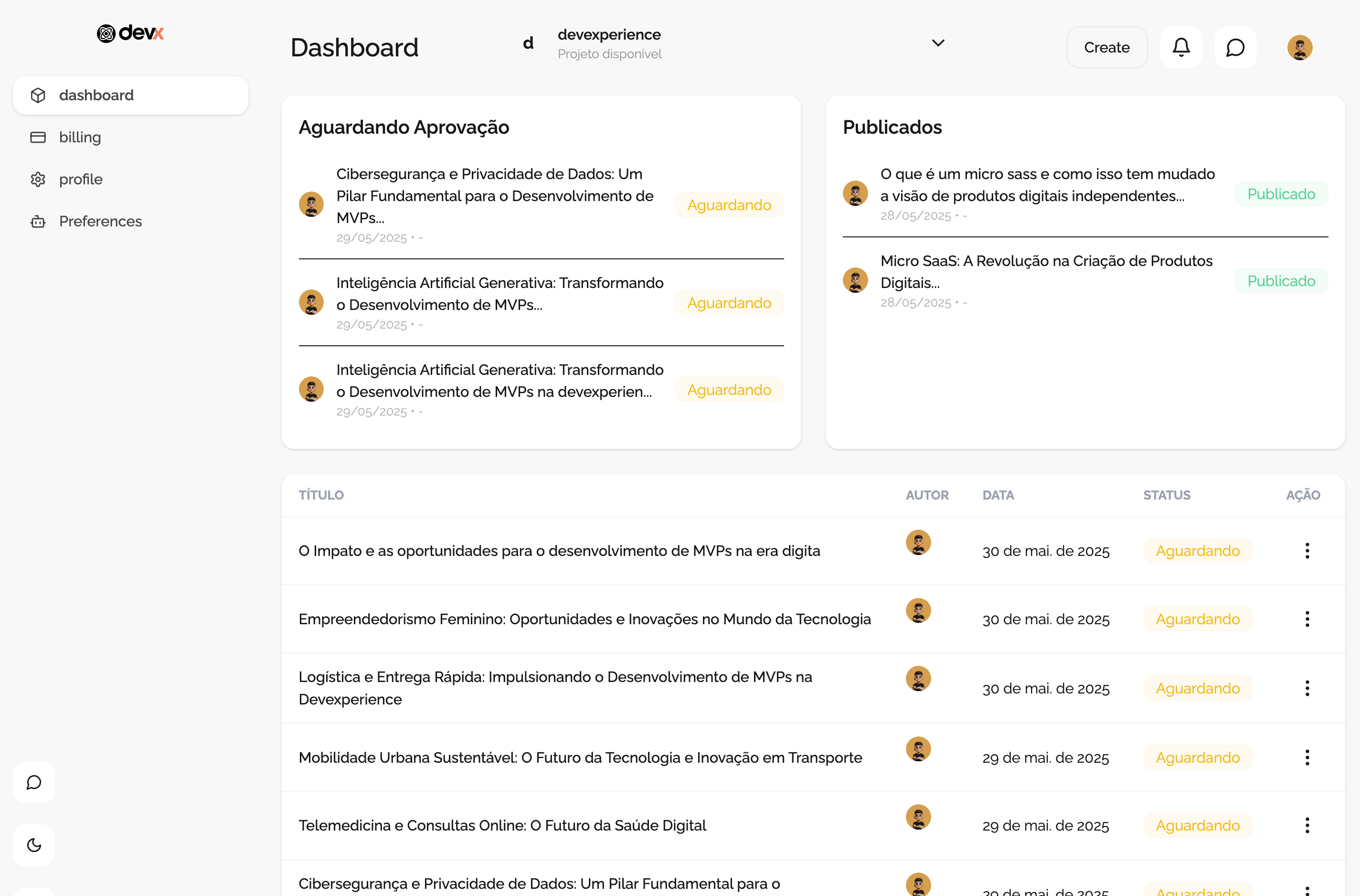1360x896 pixels.
Task: Open actions menu for Logística e Entrega row
Action: (x=1307, y=688)
